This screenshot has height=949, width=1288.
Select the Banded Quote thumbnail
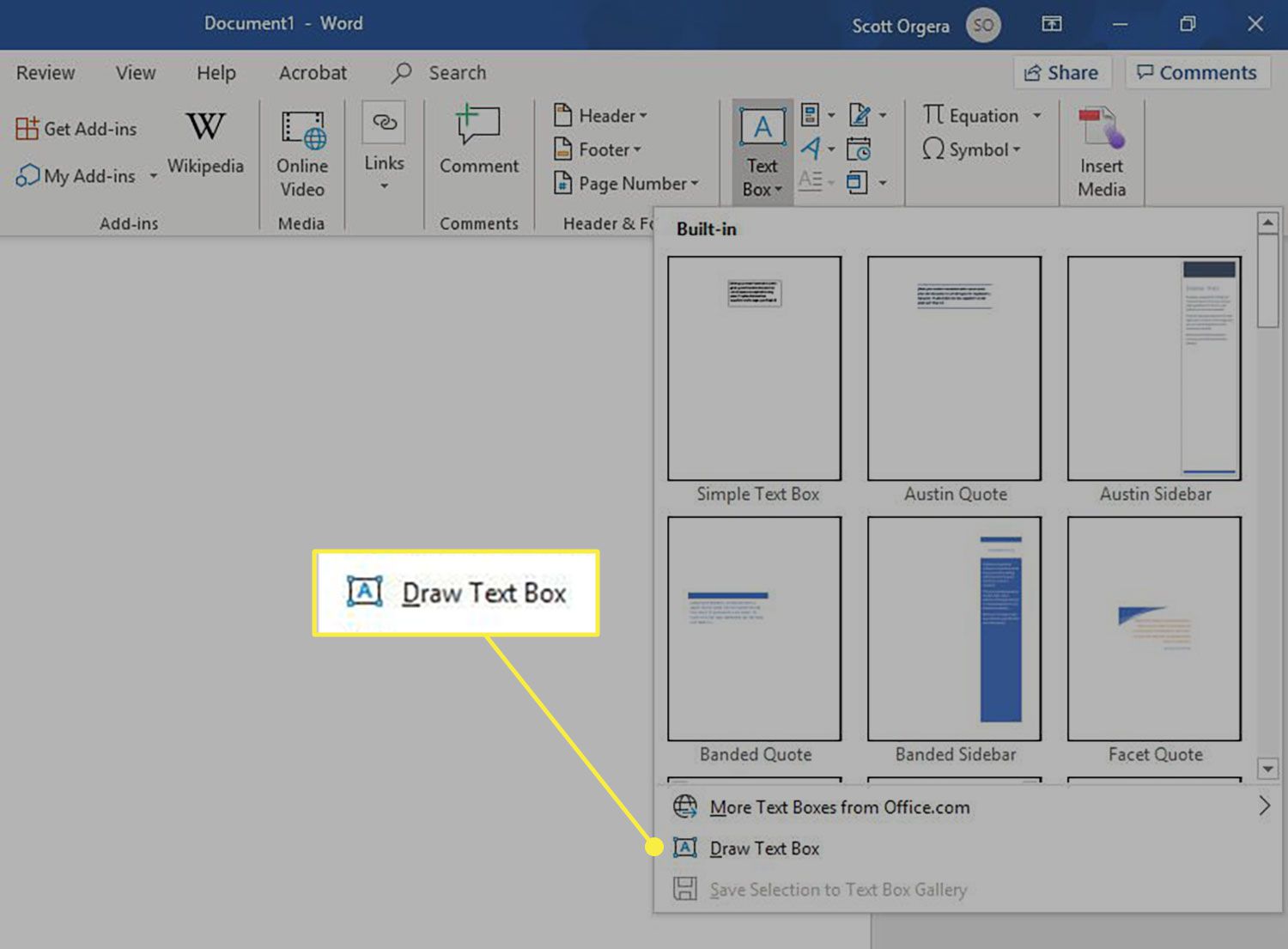click(x=755, y=629)
